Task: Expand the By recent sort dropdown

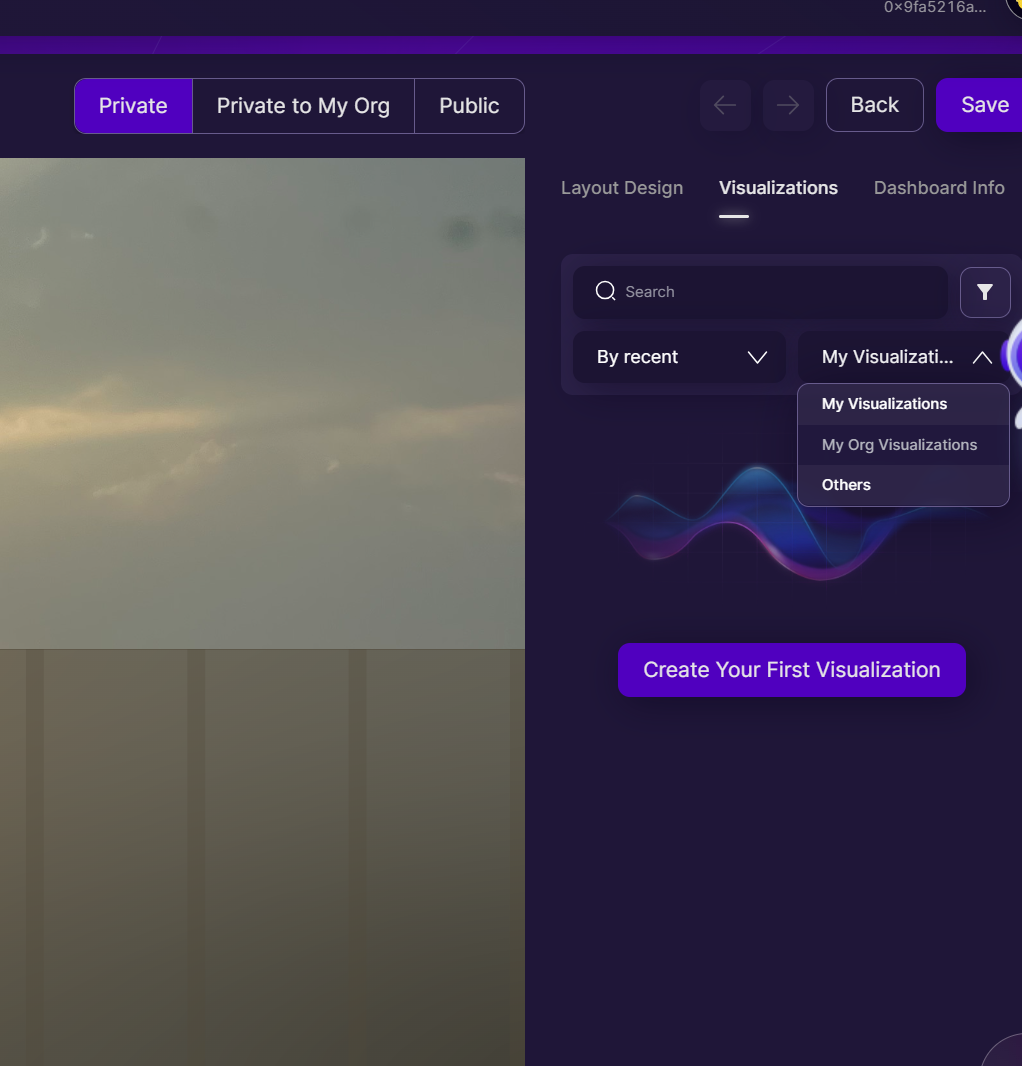Action: tap(679, 357)
